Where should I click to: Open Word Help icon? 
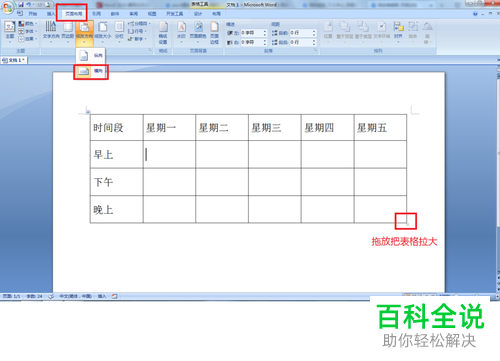point(475,14)
